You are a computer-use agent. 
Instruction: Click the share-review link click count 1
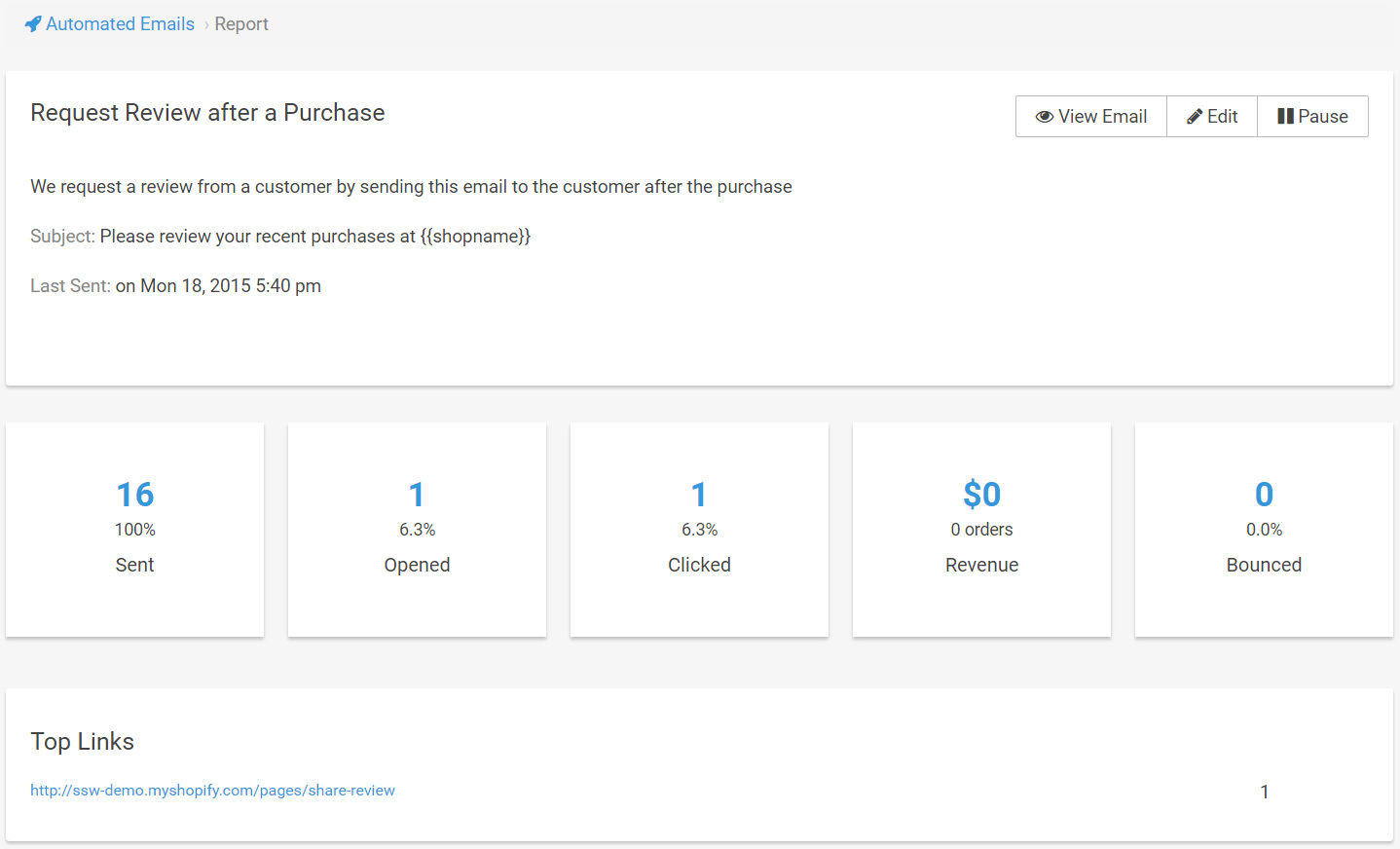point(1264,792)
